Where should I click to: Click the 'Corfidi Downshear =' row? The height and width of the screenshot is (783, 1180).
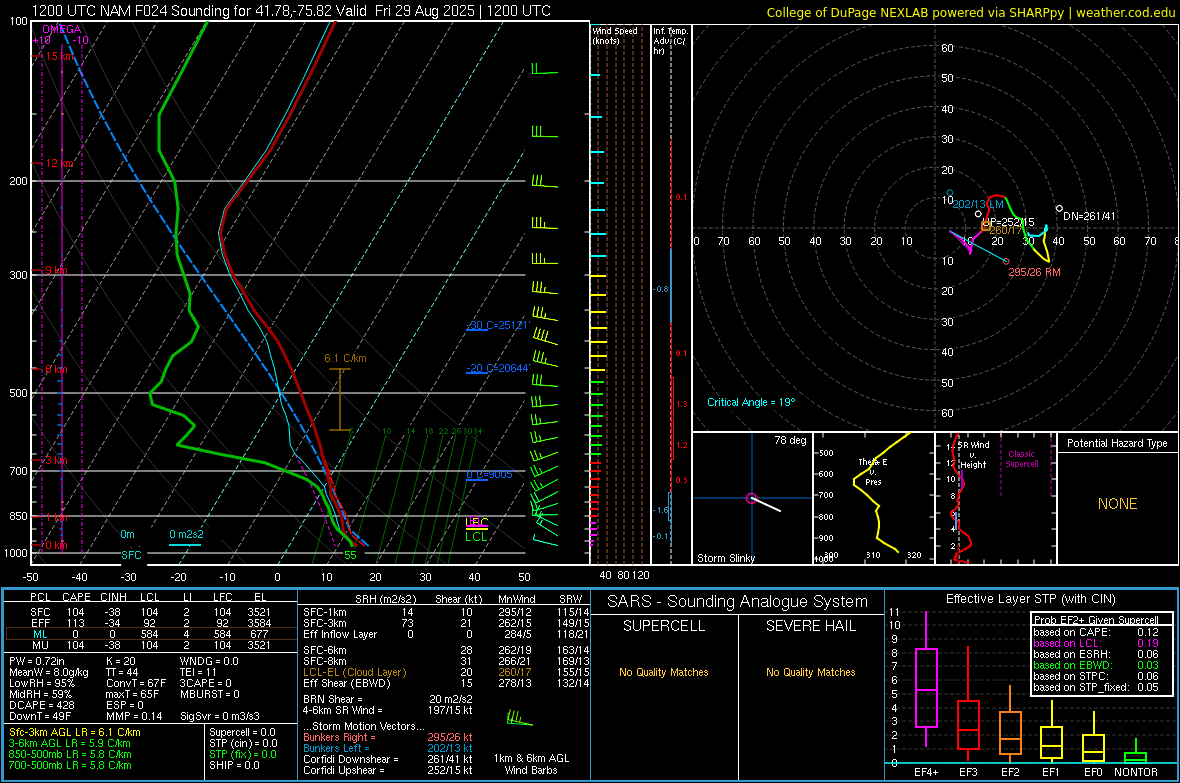click(388, 759)
